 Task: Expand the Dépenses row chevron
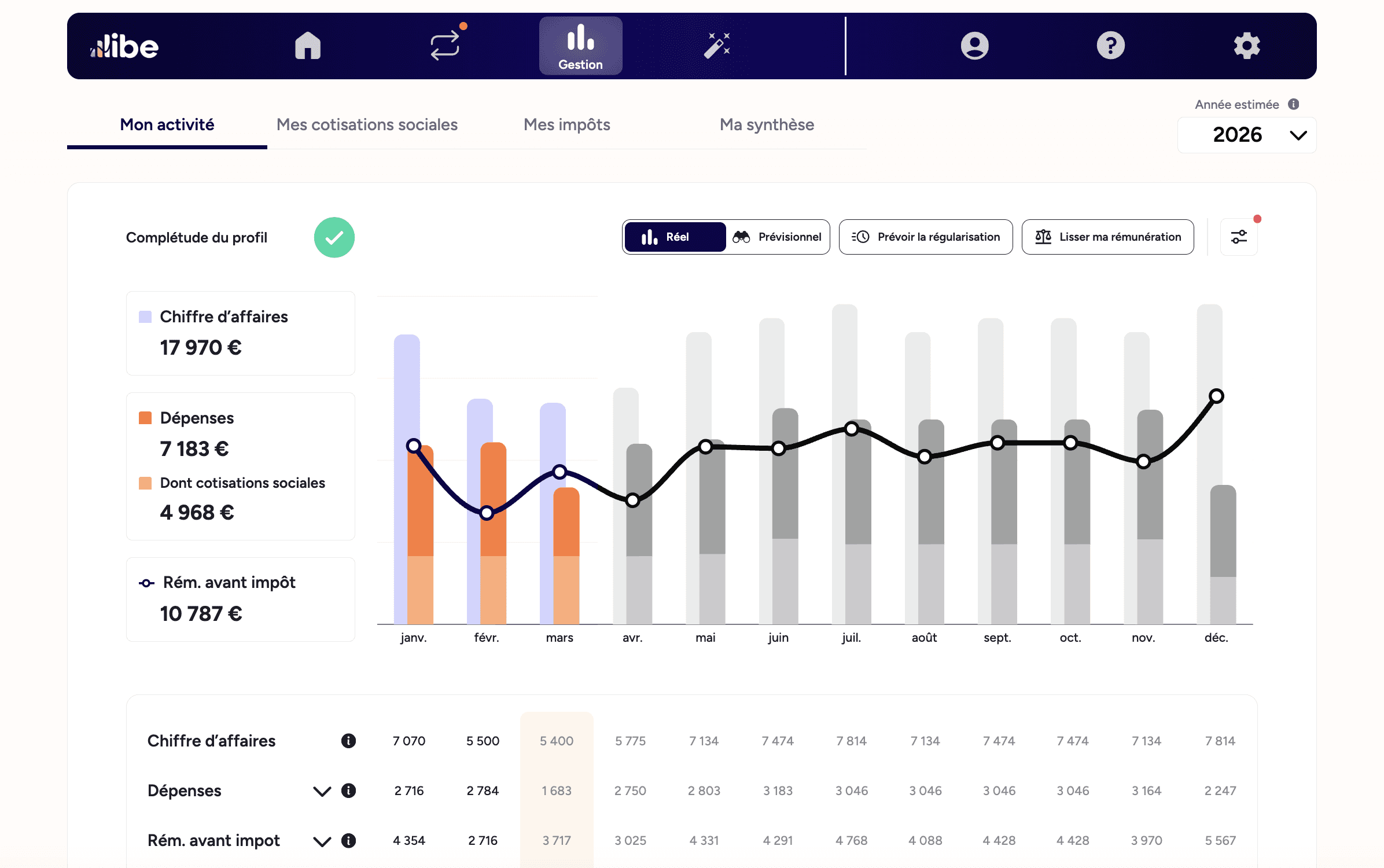[x=322, y=791]
